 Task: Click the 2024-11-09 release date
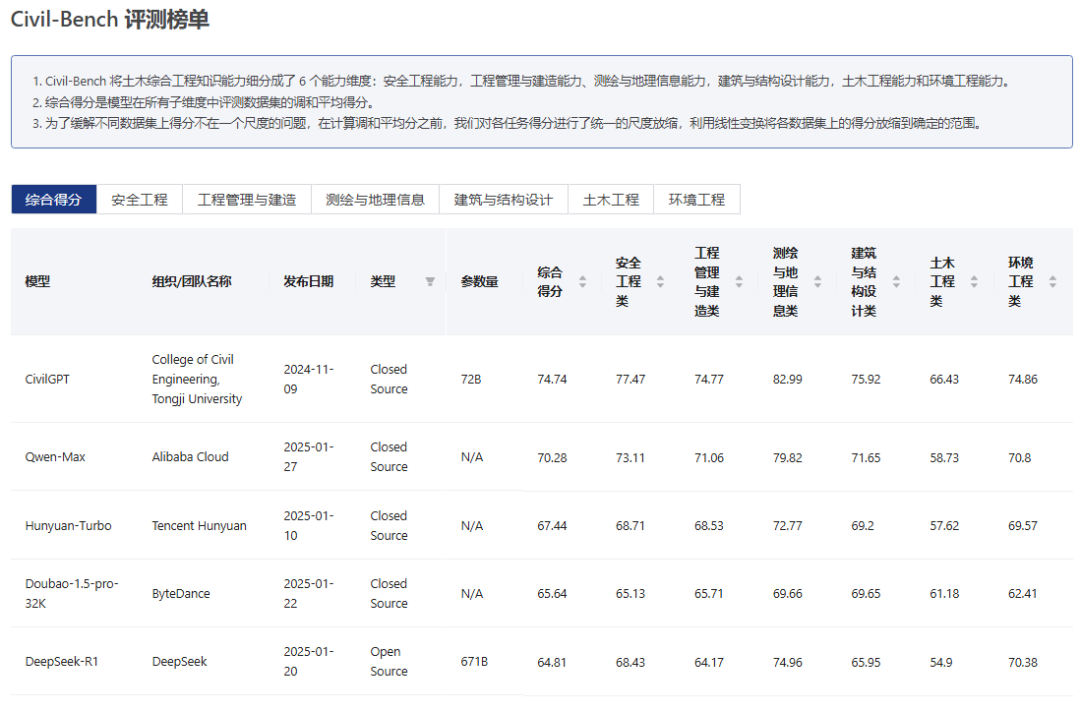click(309, 379)
